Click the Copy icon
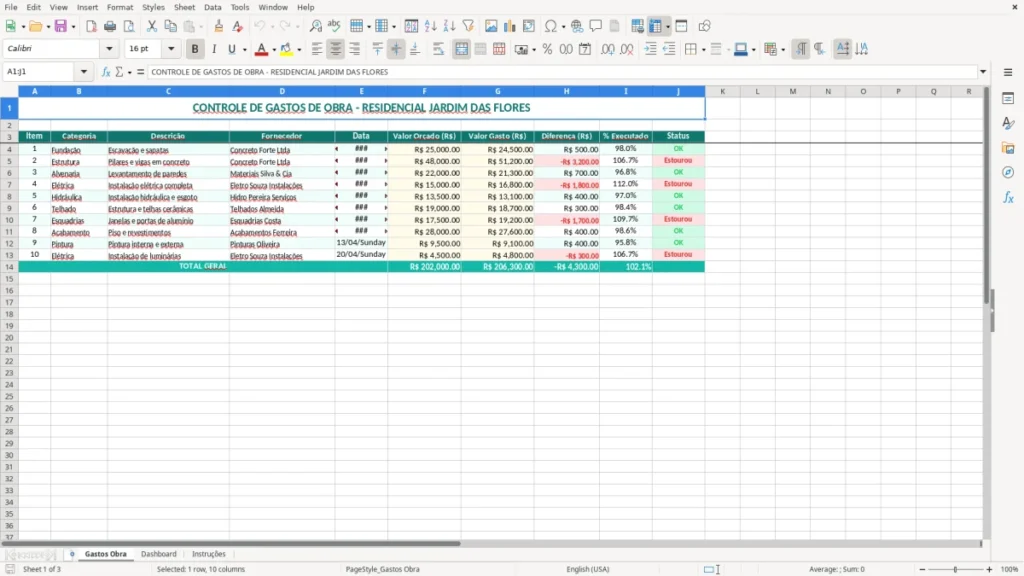 click(170, 26)
